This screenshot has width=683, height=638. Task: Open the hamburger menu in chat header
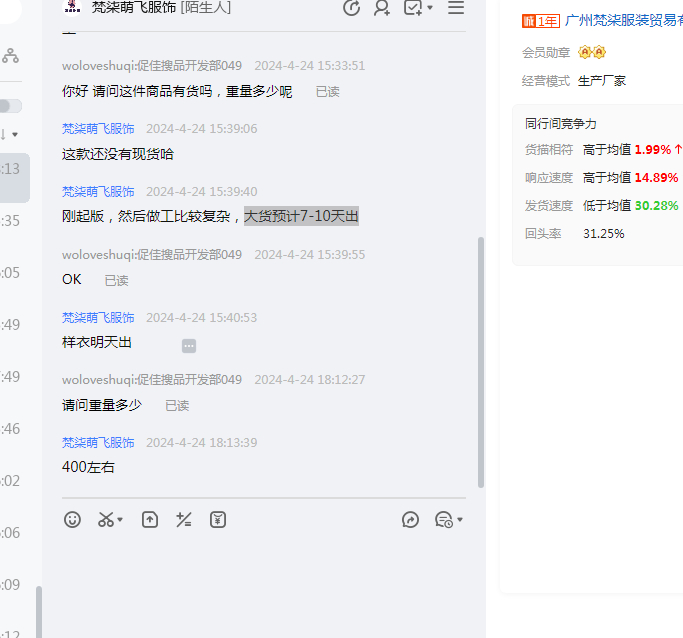[456, 8]
